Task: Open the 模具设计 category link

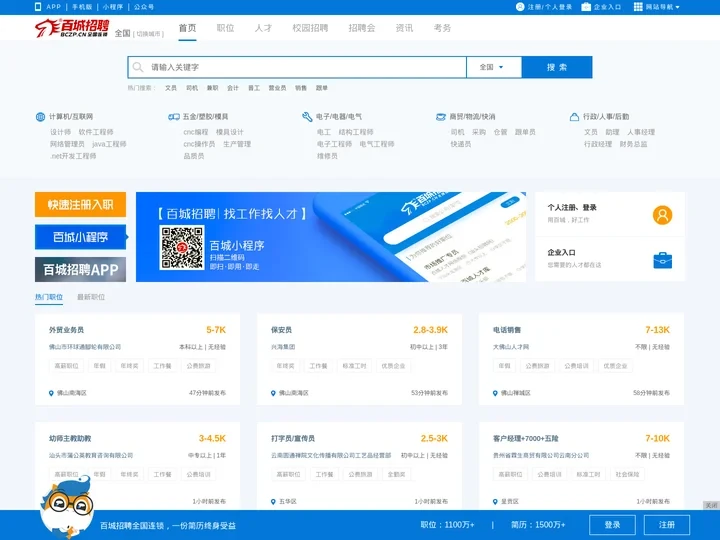Action: [x=230, y=132]
